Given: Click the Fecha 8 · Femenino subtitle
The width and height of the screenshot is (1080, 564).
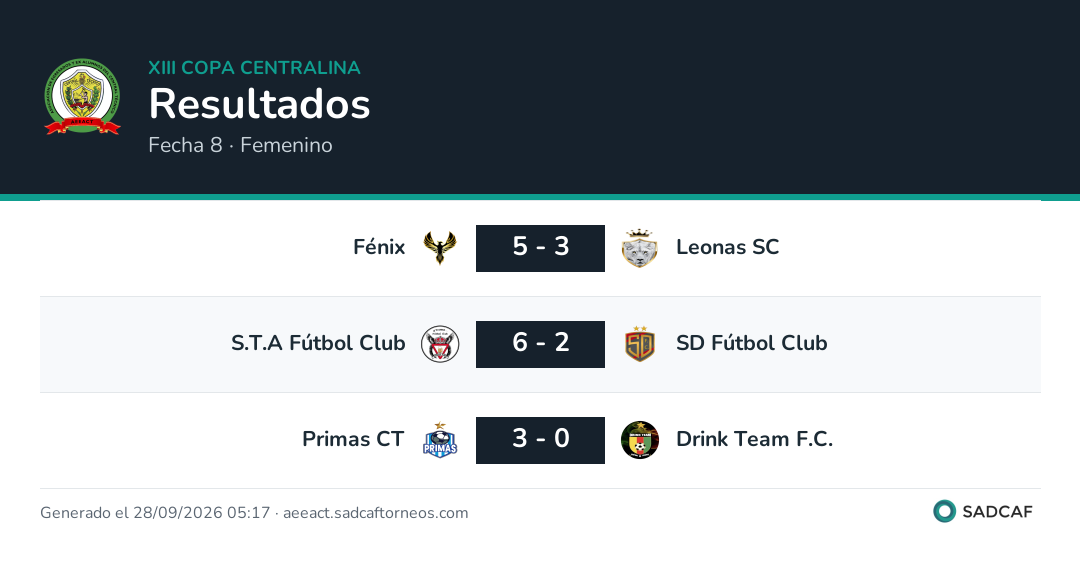Looking at the screenshot, I should [x=240, y=145].
